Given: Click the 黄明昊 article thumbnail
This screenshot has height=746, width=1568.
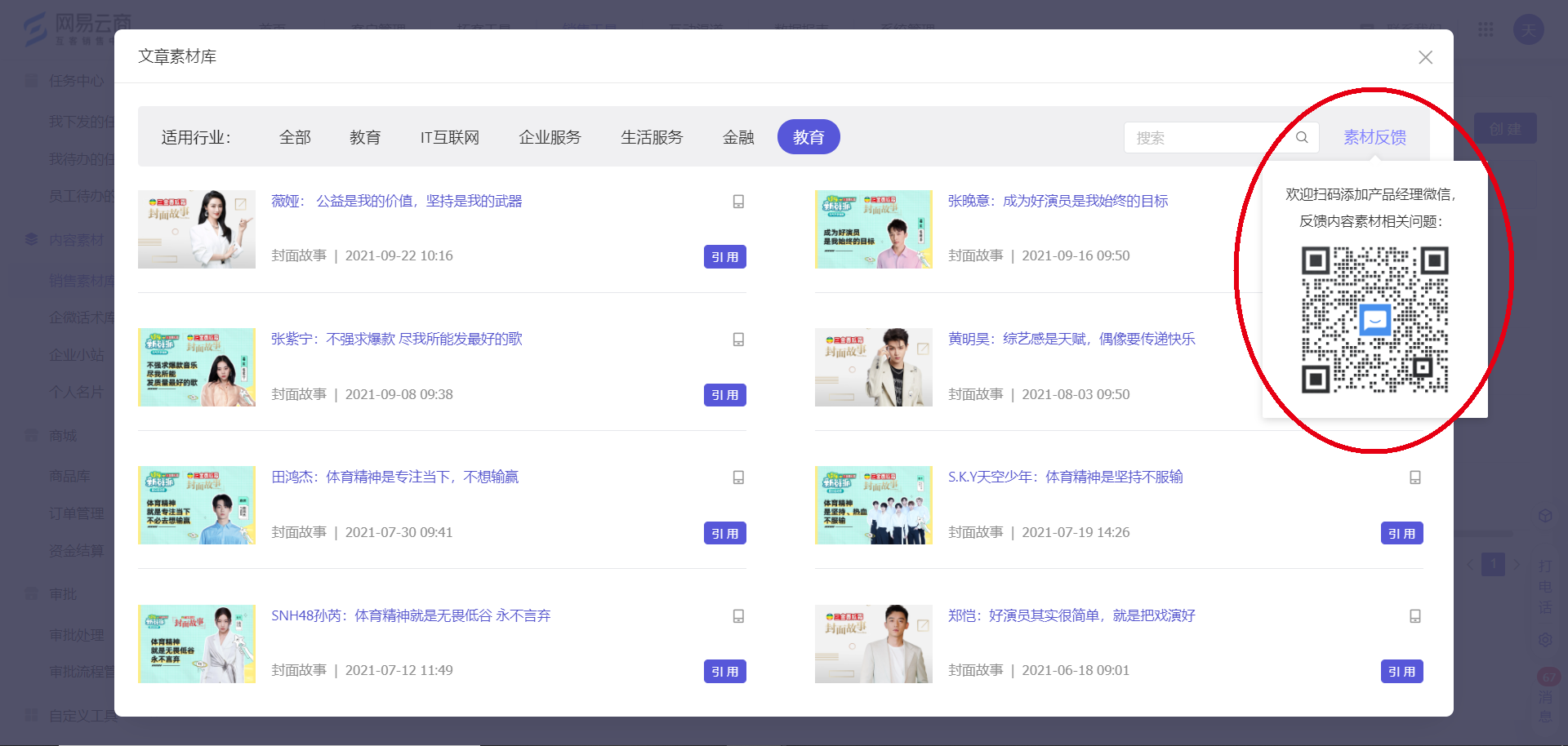Looking at the screenshot, I should (x=874, y=367).
